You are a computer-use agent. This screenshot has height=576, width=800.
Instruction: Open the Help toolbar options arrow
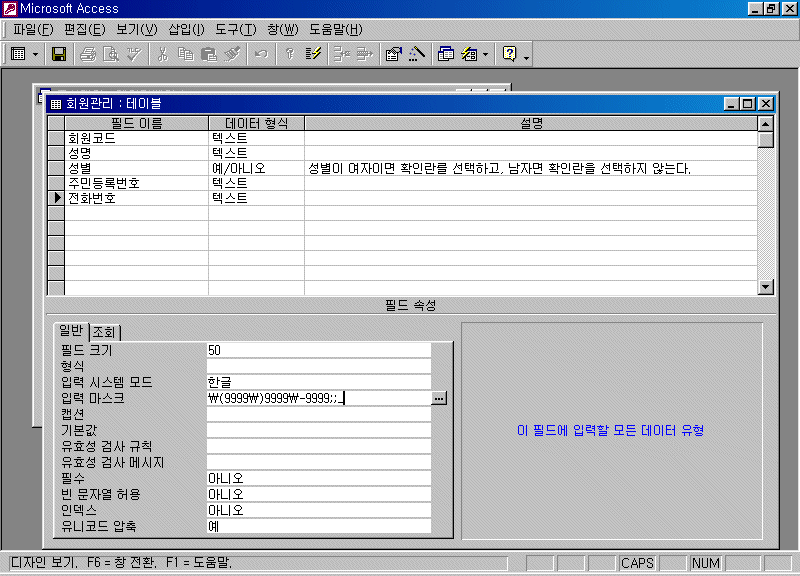(x=526, y=54)
